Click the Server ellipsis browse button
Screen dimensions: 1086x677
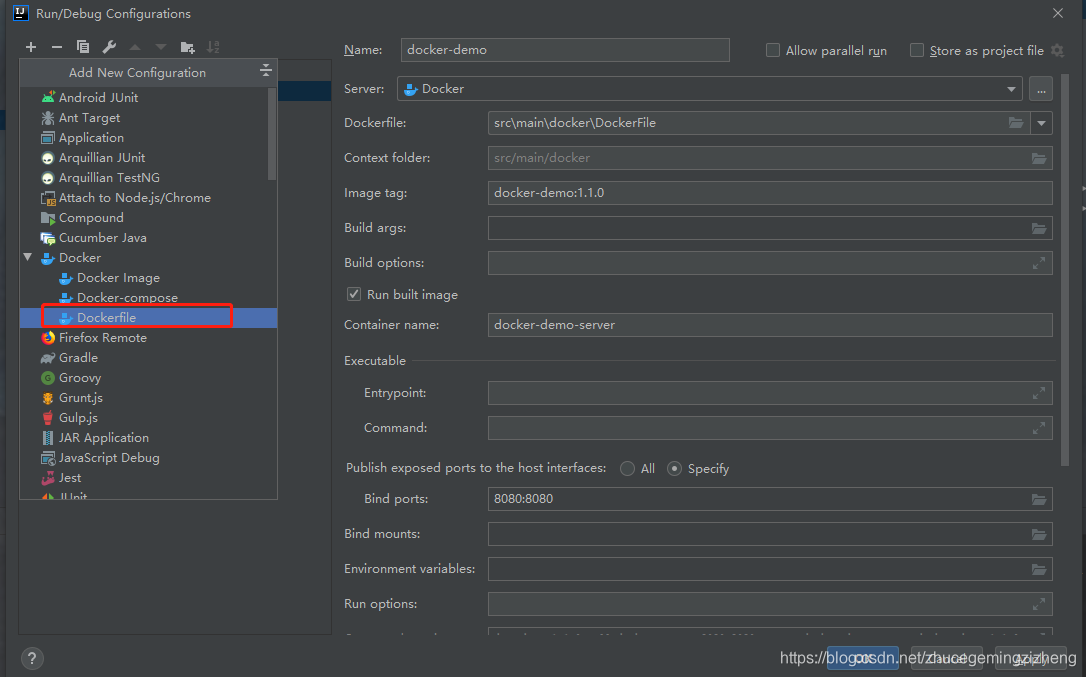click(x=1041, y=89)
